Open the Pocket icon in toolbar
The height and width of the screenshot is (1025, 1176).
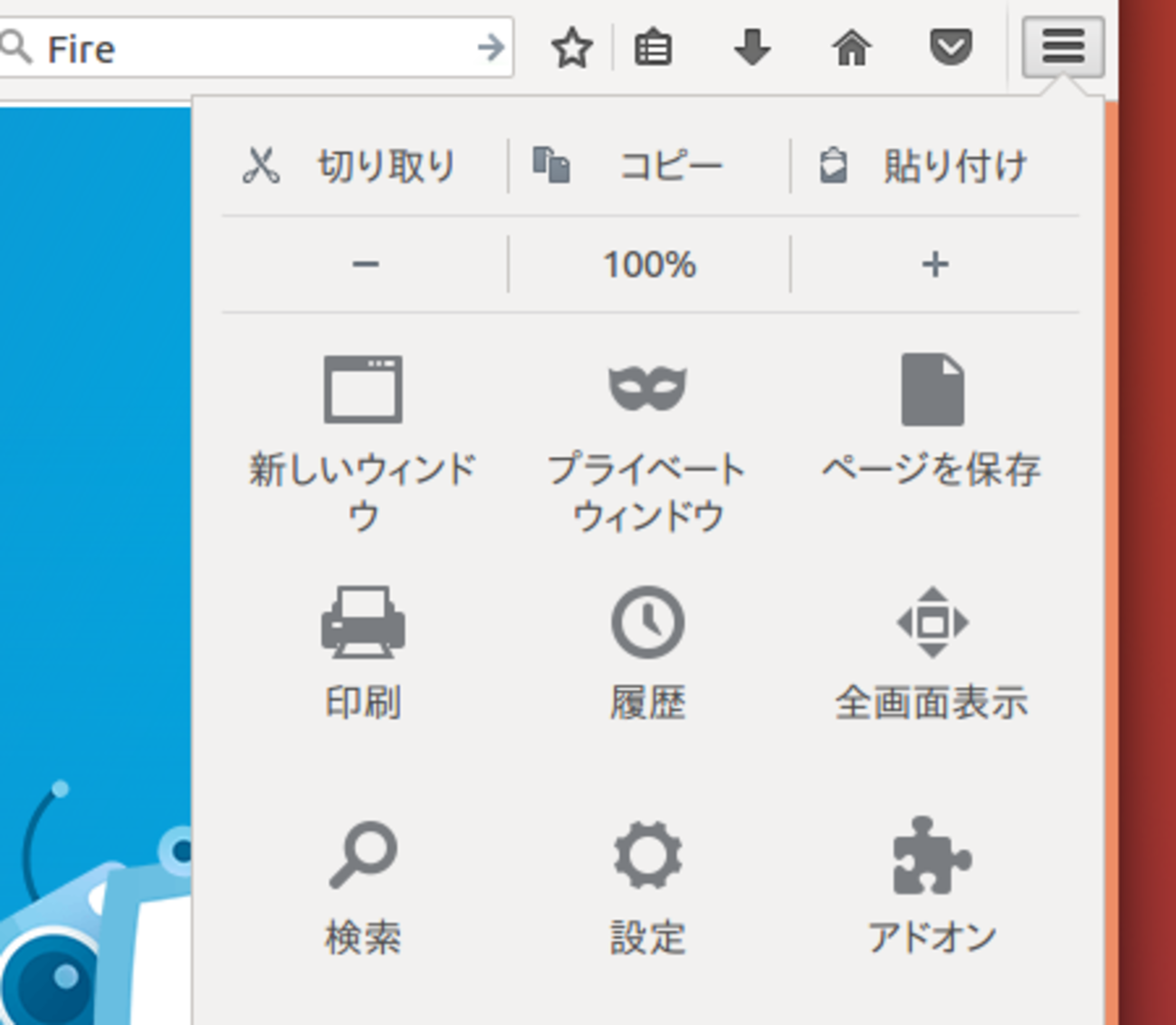point(951,47)
